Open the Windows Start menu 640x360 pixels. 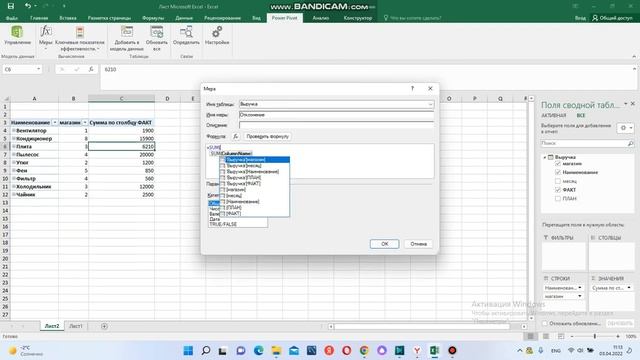(188, 351)
